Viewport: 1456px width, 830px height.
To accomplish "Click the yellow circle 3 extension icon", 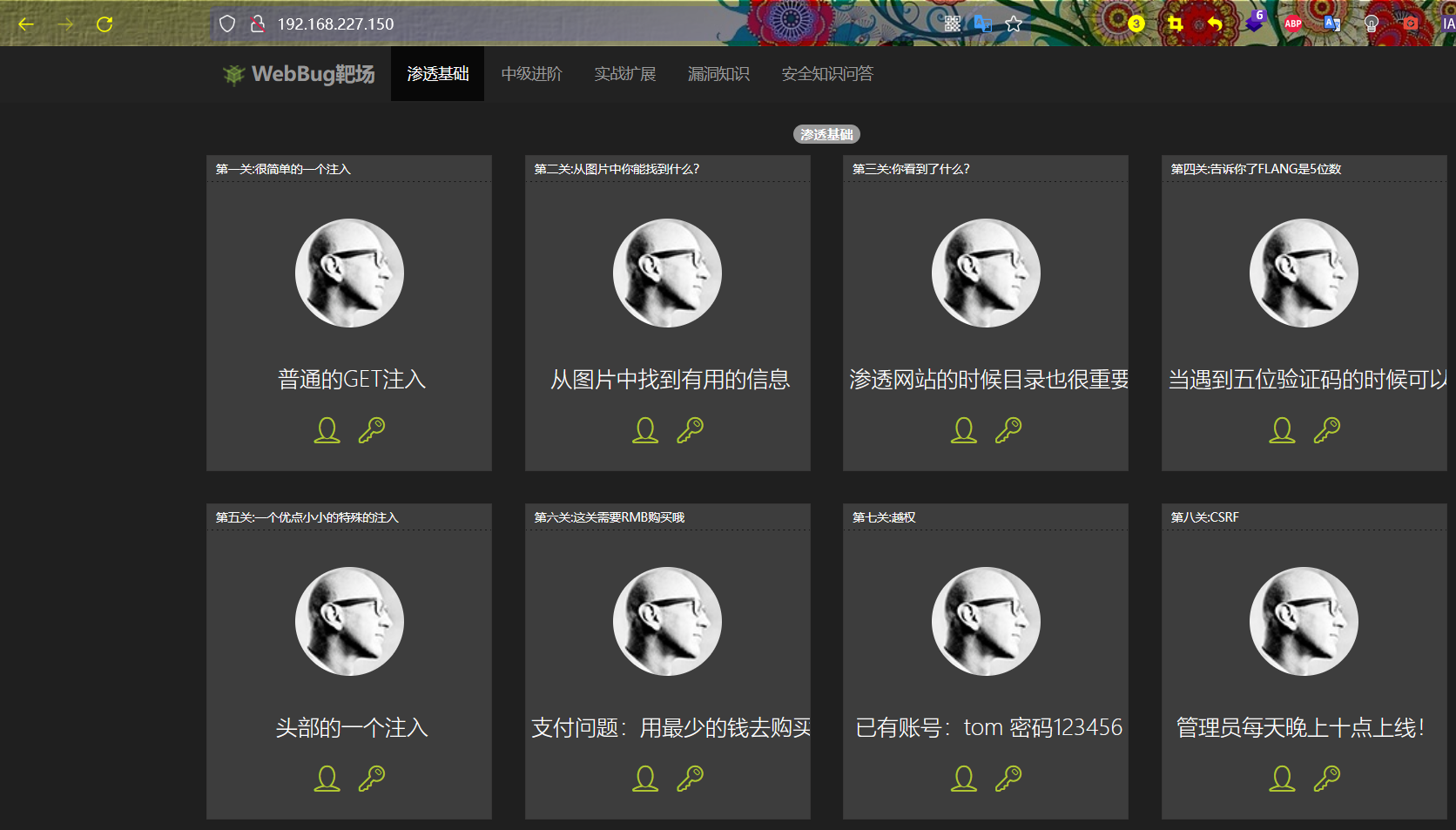I will pos(1136,24).
